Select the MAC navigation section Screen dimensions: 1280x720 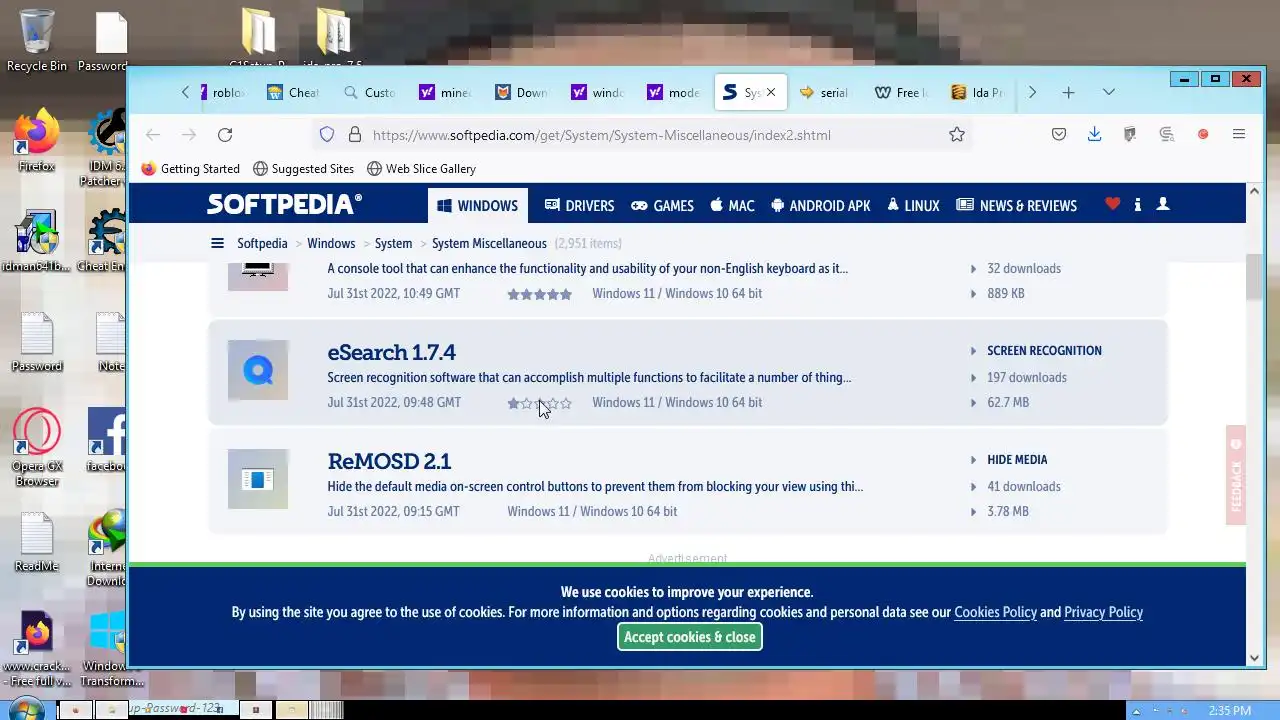coord(732,206)
